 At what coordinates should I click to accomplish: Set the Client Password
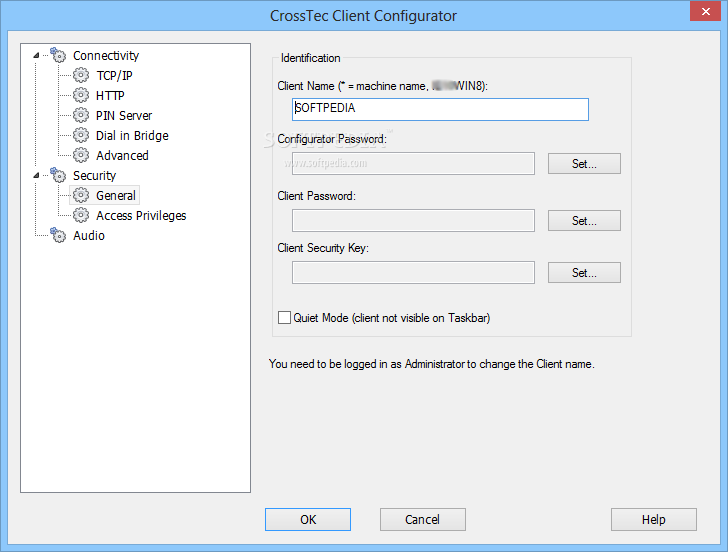coord(584,221)
